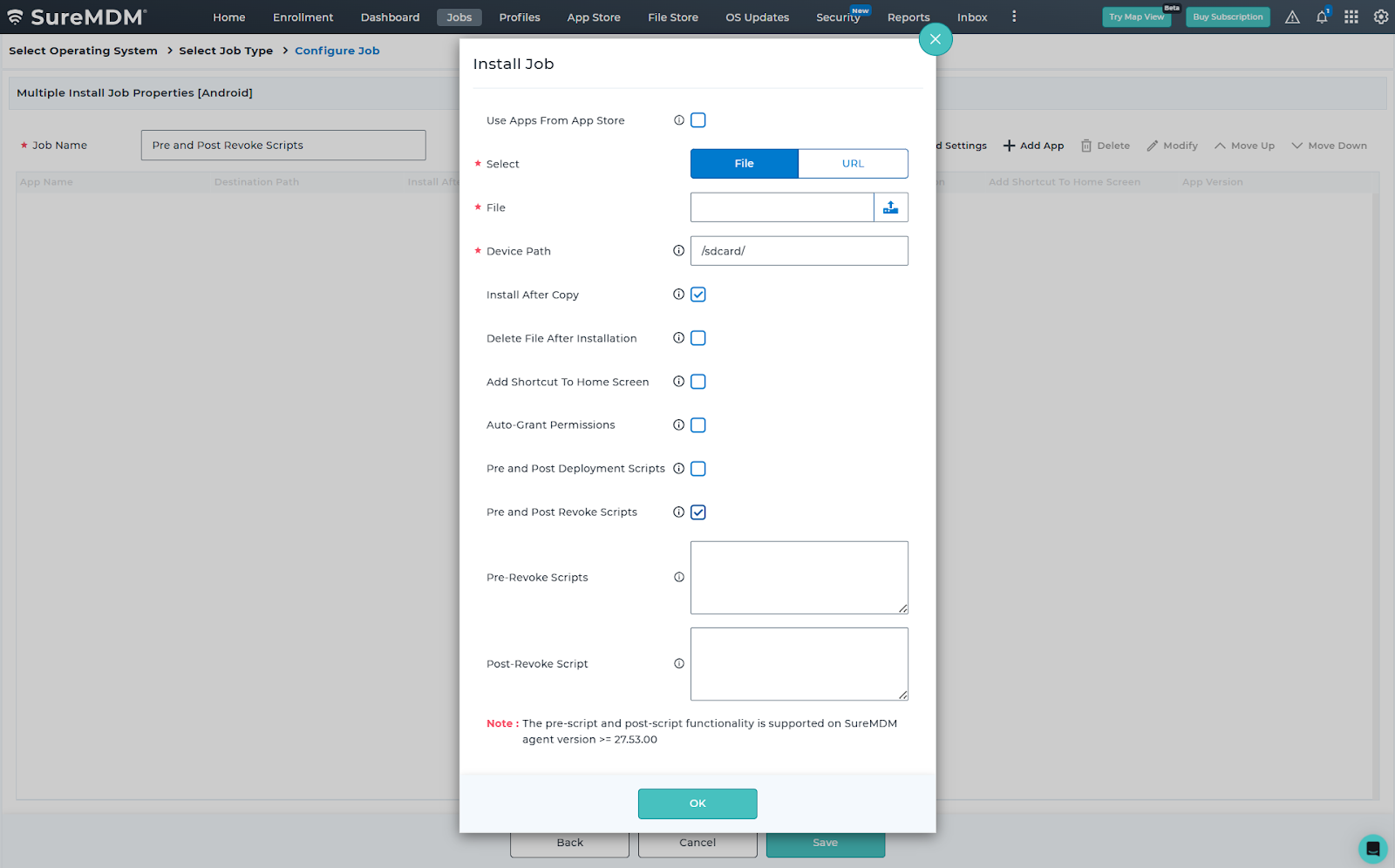Open the settings gear icon
The width and height of the screenshot is (1395, 868).
pyautogui.click(x=1381, y=17)
